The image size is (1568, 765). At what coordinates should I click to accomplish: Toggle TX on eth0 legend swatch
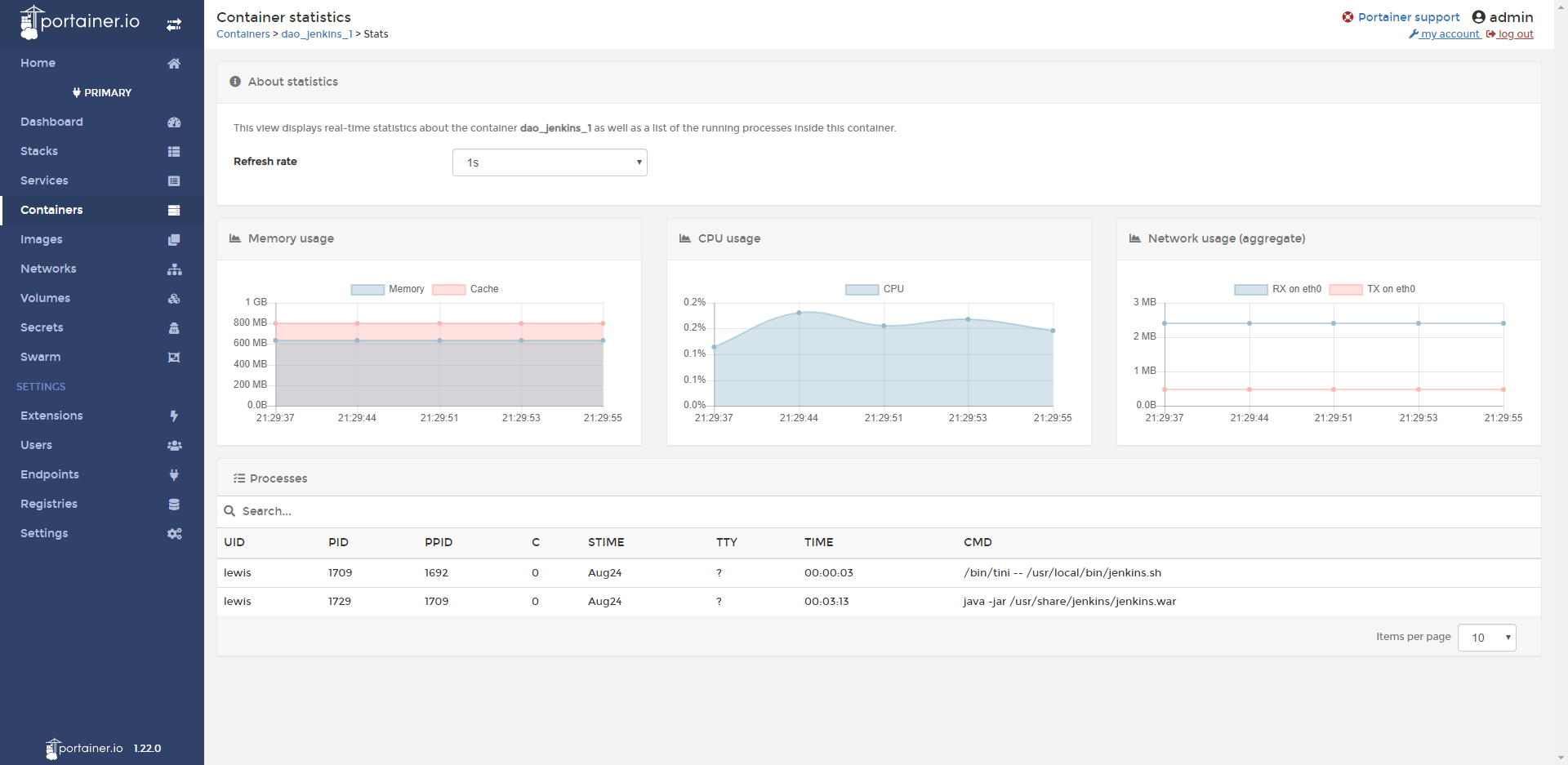[1346, 289]
